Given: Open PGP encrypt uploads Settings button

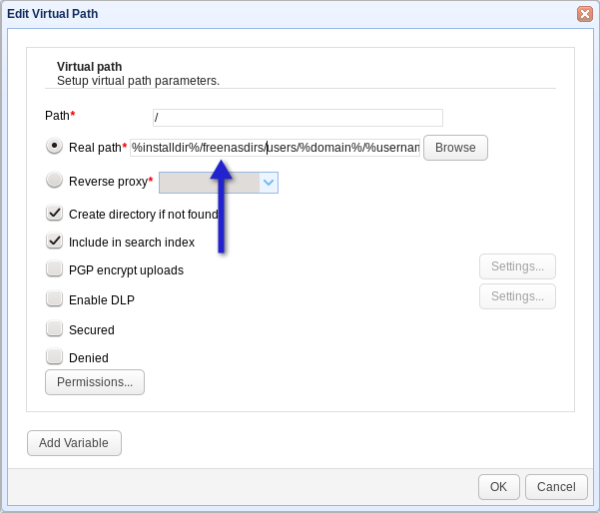Looking at the screenshot, I should pyautogui.click(x=517, y=267).
